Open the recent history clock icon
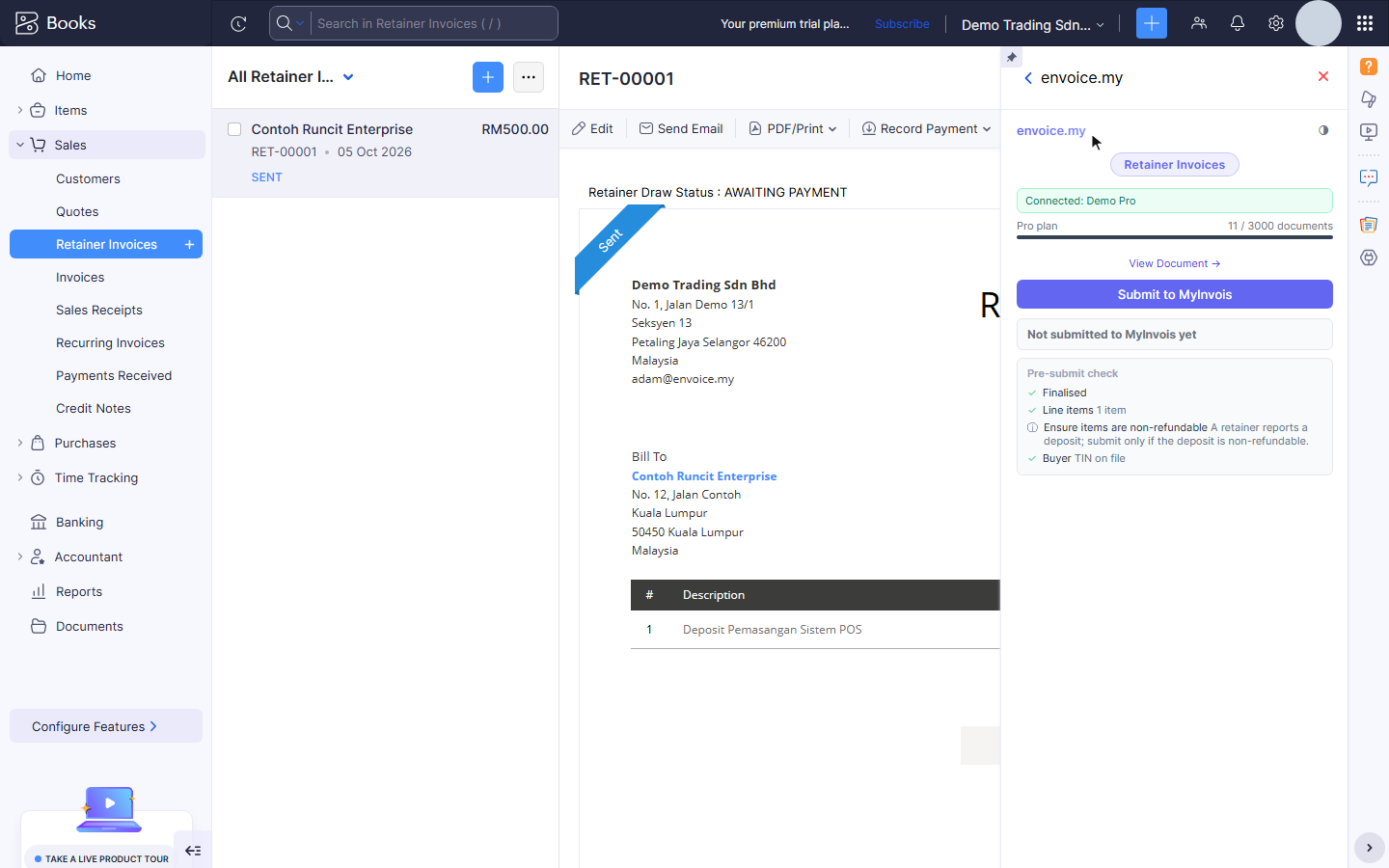The width and height of the screenshot is (1389, 868). coord(238,24)
